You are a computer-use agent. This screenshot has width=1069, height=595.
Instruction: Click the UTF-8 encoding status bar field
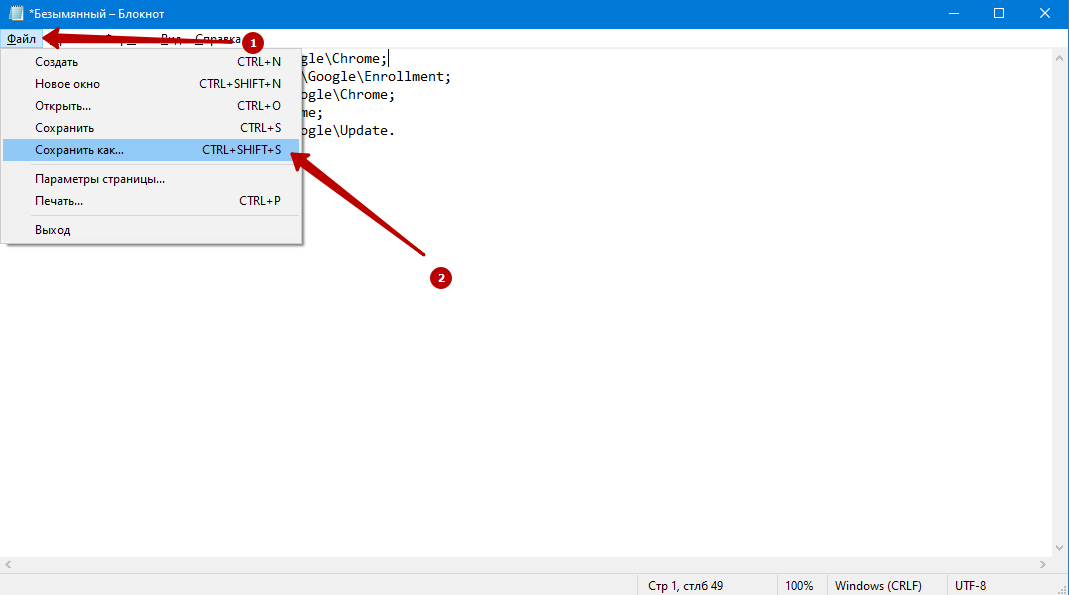pos(971,585)
